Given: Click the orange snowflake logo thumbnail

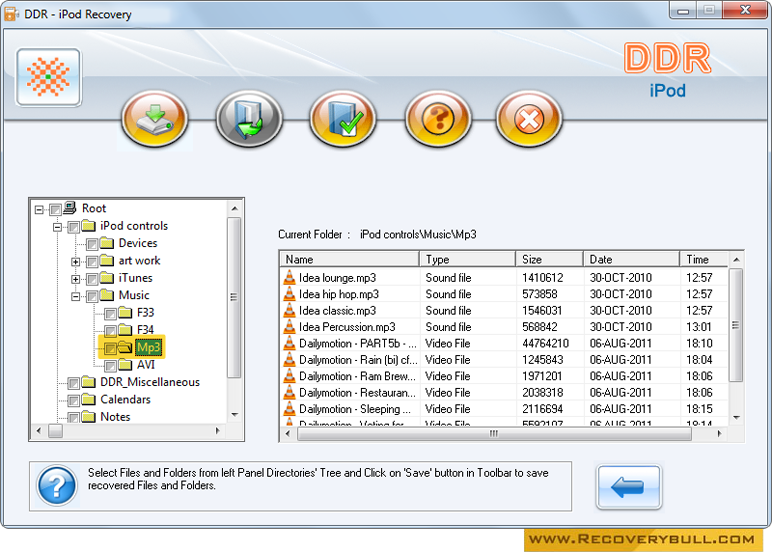Looking at the screenshot, I should 48,77.
